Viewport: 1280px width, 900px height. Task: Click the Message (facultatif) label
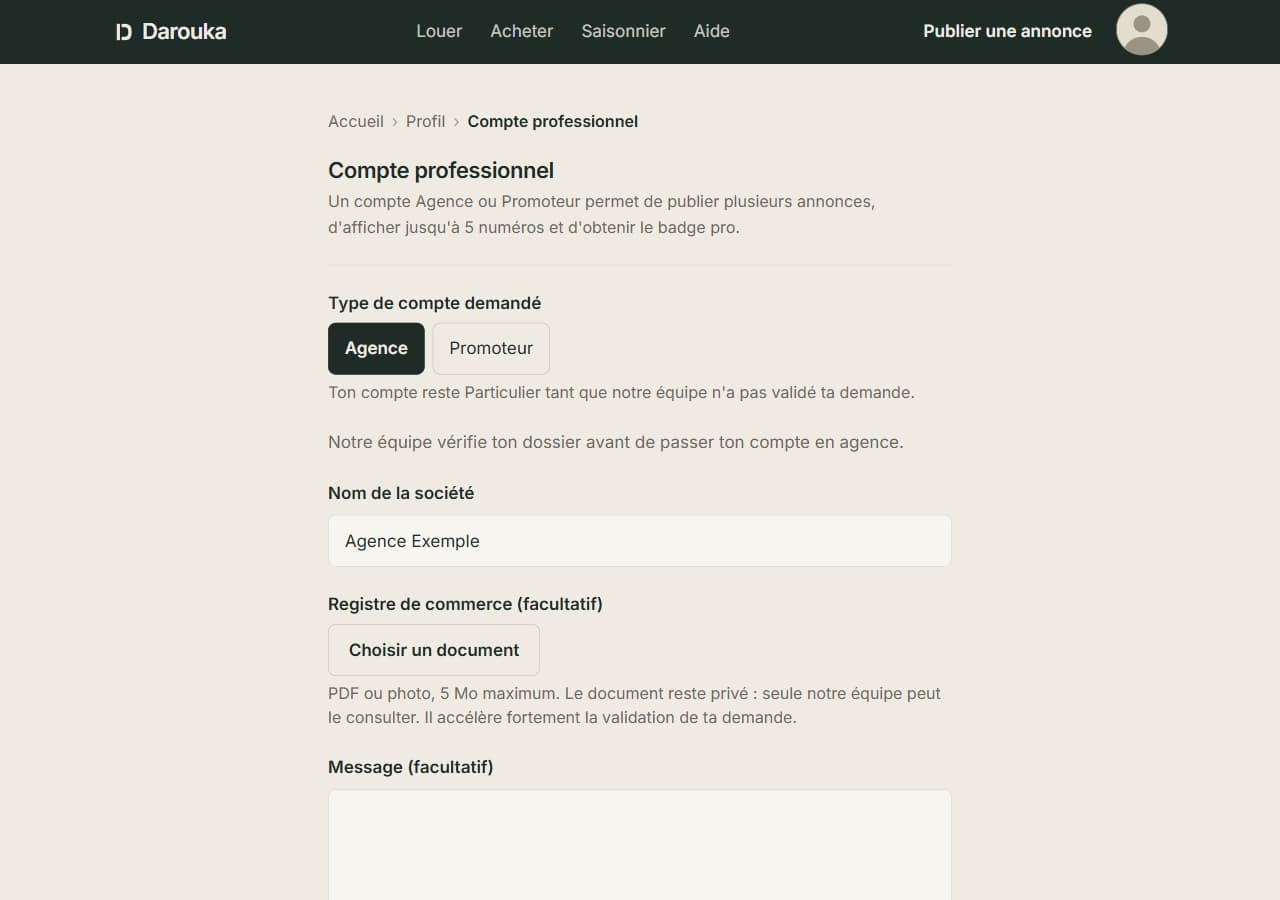pos(411,767)
